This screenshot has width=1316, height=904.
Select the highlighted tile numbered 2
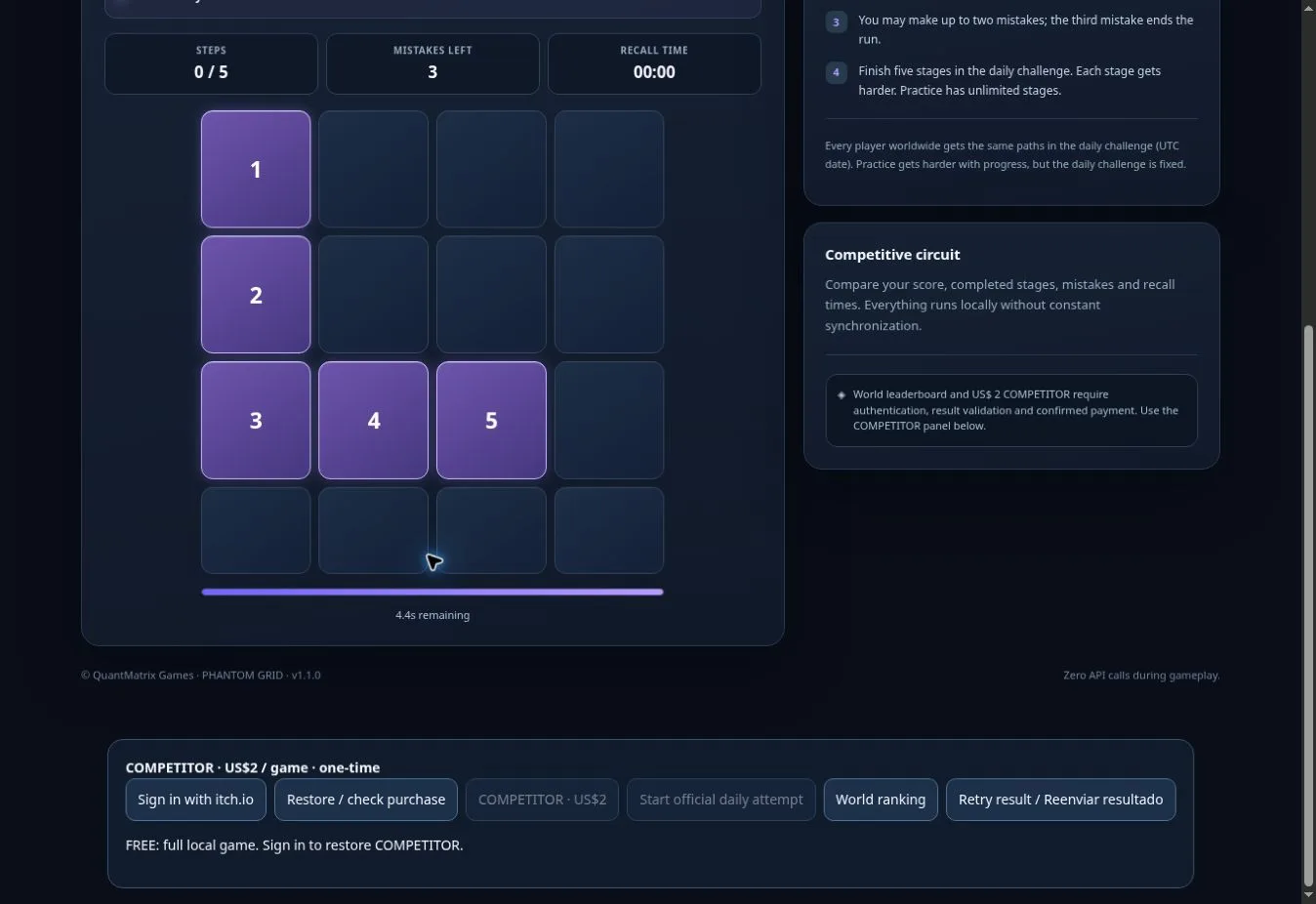click(256, 295)
